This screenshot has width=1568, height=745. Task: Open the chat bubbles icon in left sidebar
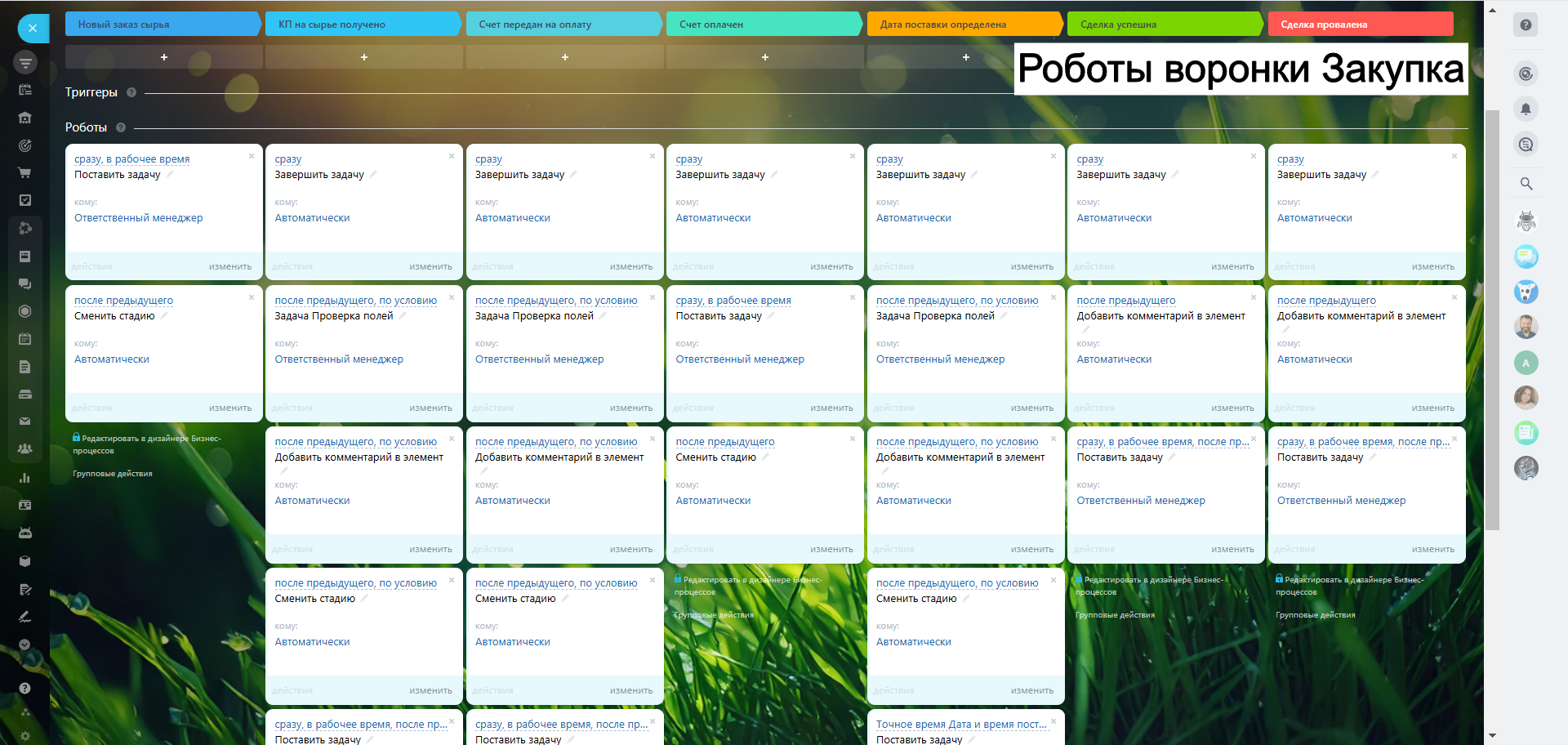point(25,283)
